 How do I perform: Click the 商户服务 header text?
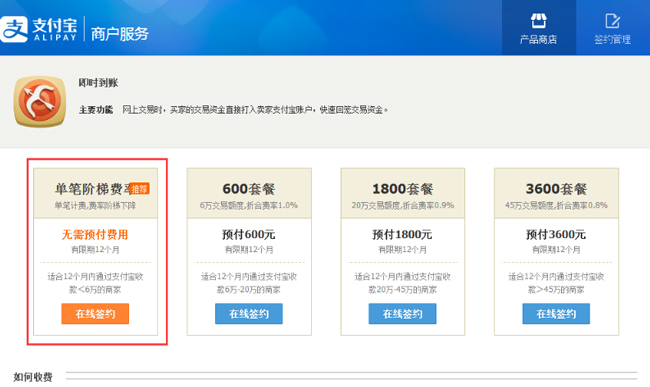click(x=119, y=34)
